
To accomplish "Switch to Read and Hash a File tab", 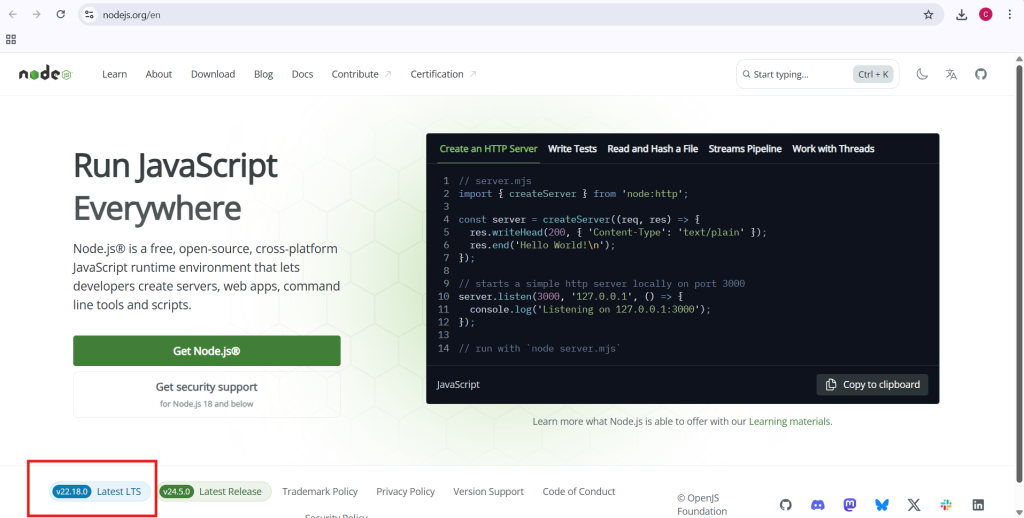I will (652, 148).
